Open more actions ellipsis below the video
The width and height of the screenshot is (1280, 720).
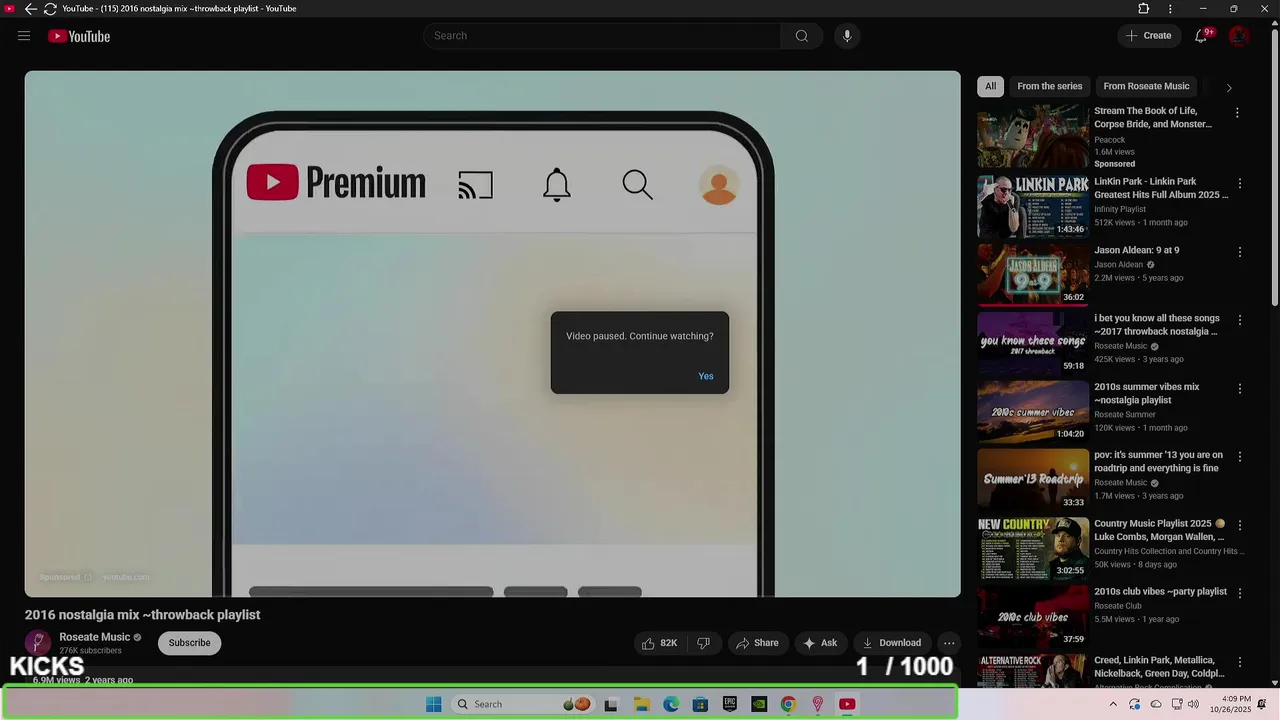tap(949, 643)
